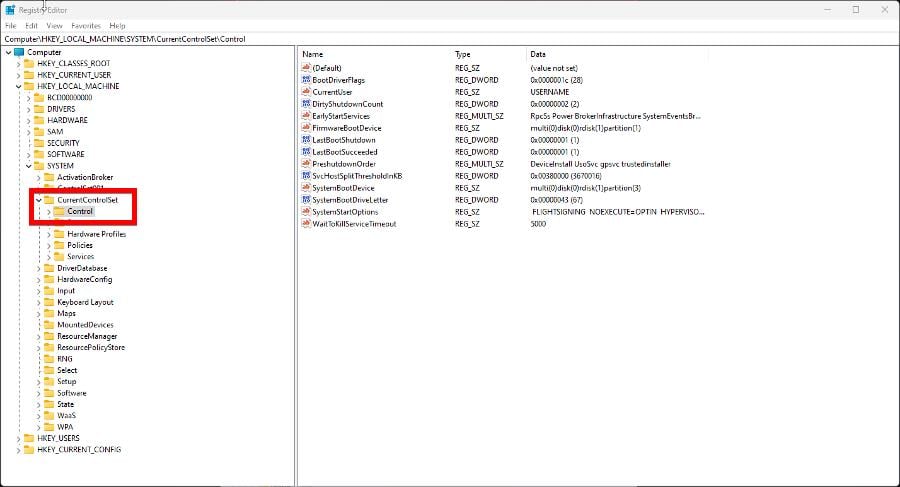Screen dimensions: 900x487
Task: Select the HardwareConfig key
Action: (x=84, y=280)
